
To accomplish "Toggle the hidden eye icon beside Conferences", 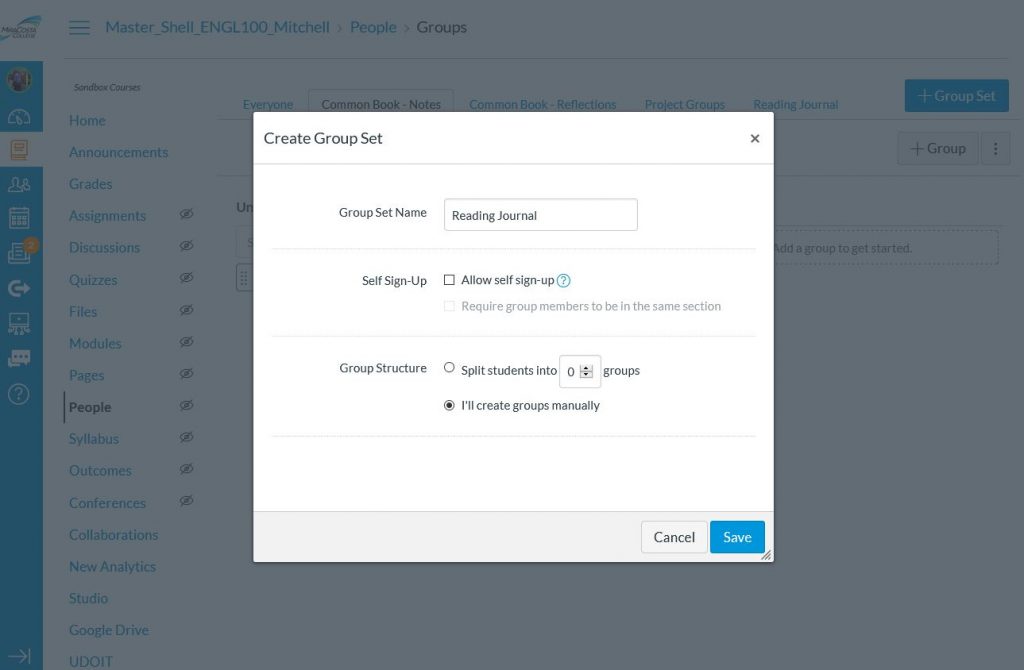I will [187, 501].
